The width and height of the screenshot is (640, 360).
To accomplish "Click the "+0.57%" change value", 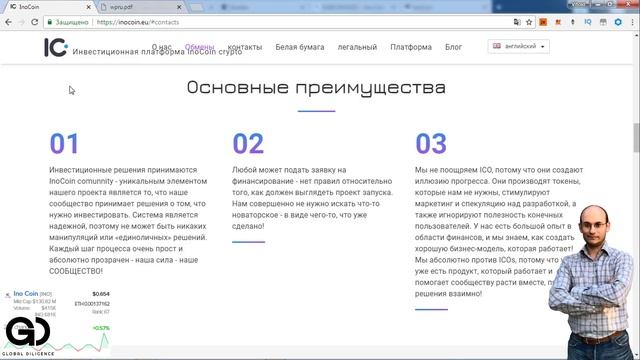I will point(101,328).
